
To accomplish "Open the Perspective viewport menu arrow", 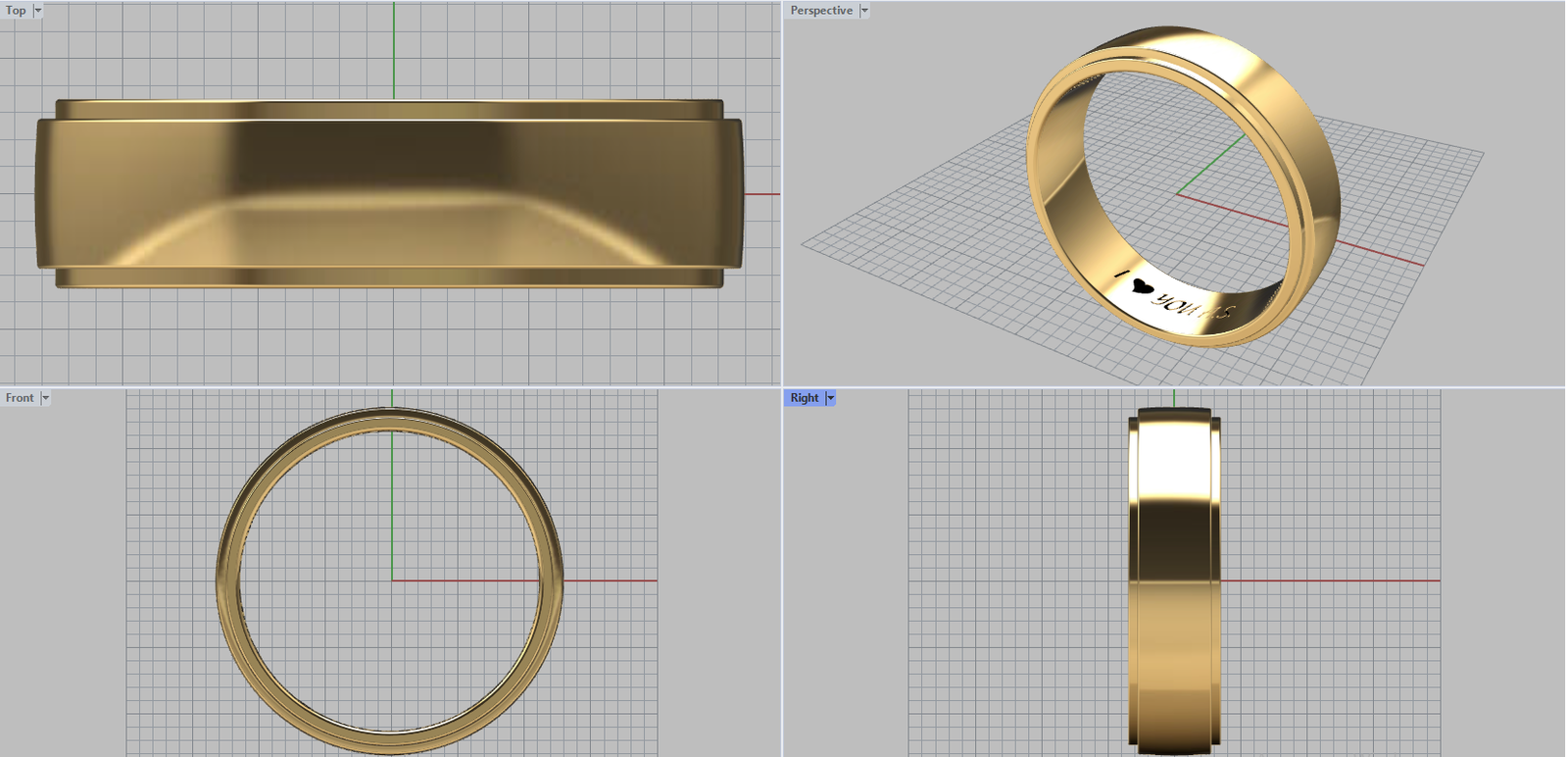I will point(864,11).
